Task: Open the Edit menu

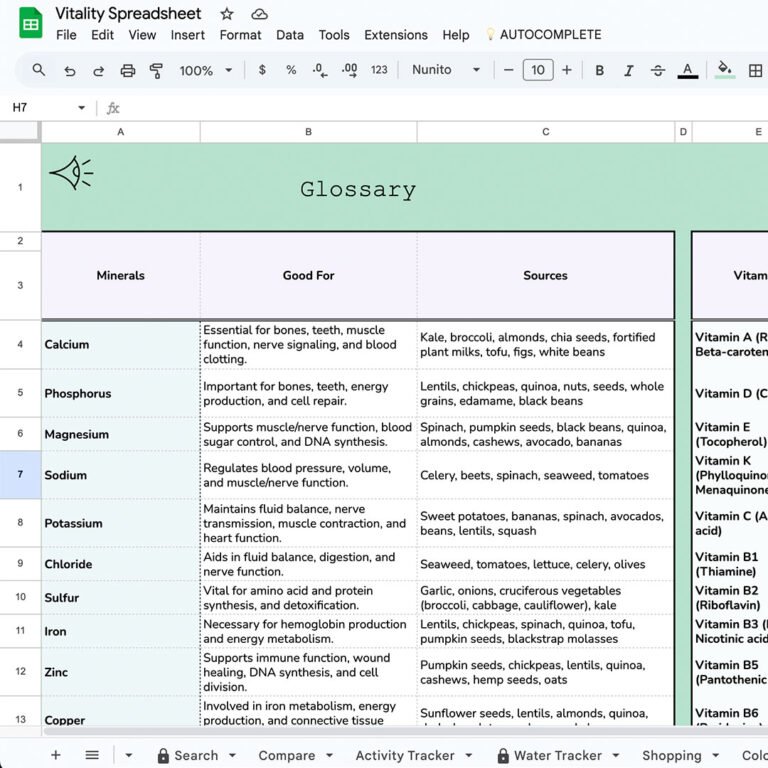Action: (102, 35)
